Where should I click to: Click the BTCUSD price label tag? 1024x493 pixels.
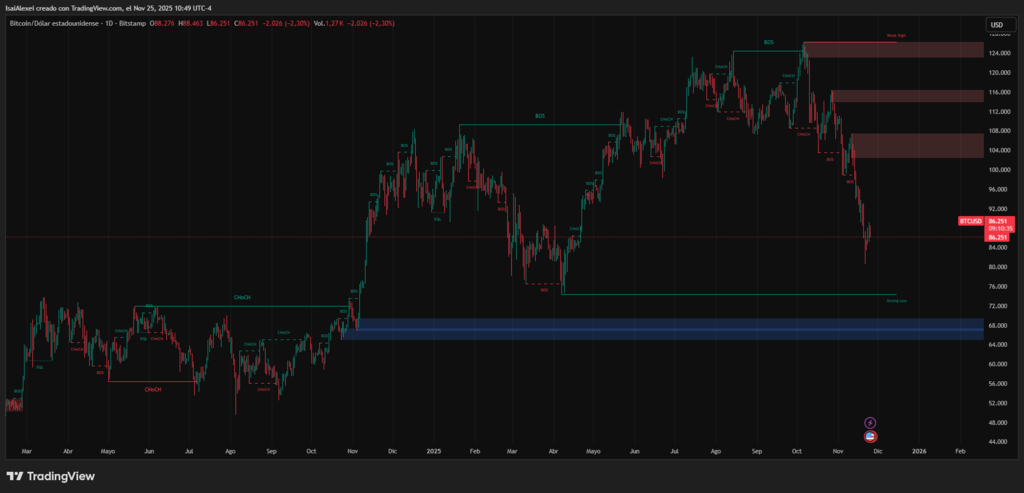click(970, 220)
